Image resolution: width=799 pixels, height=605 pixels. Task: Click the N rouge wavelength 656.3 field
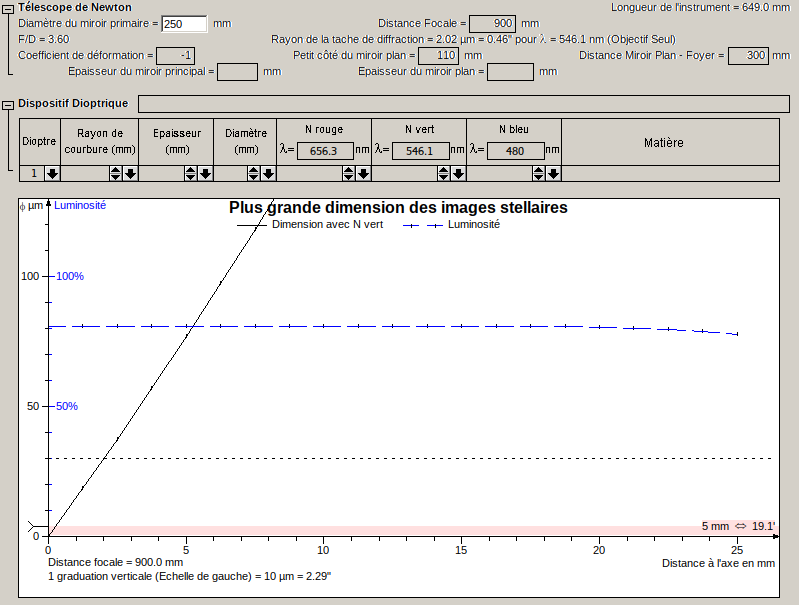325,151
